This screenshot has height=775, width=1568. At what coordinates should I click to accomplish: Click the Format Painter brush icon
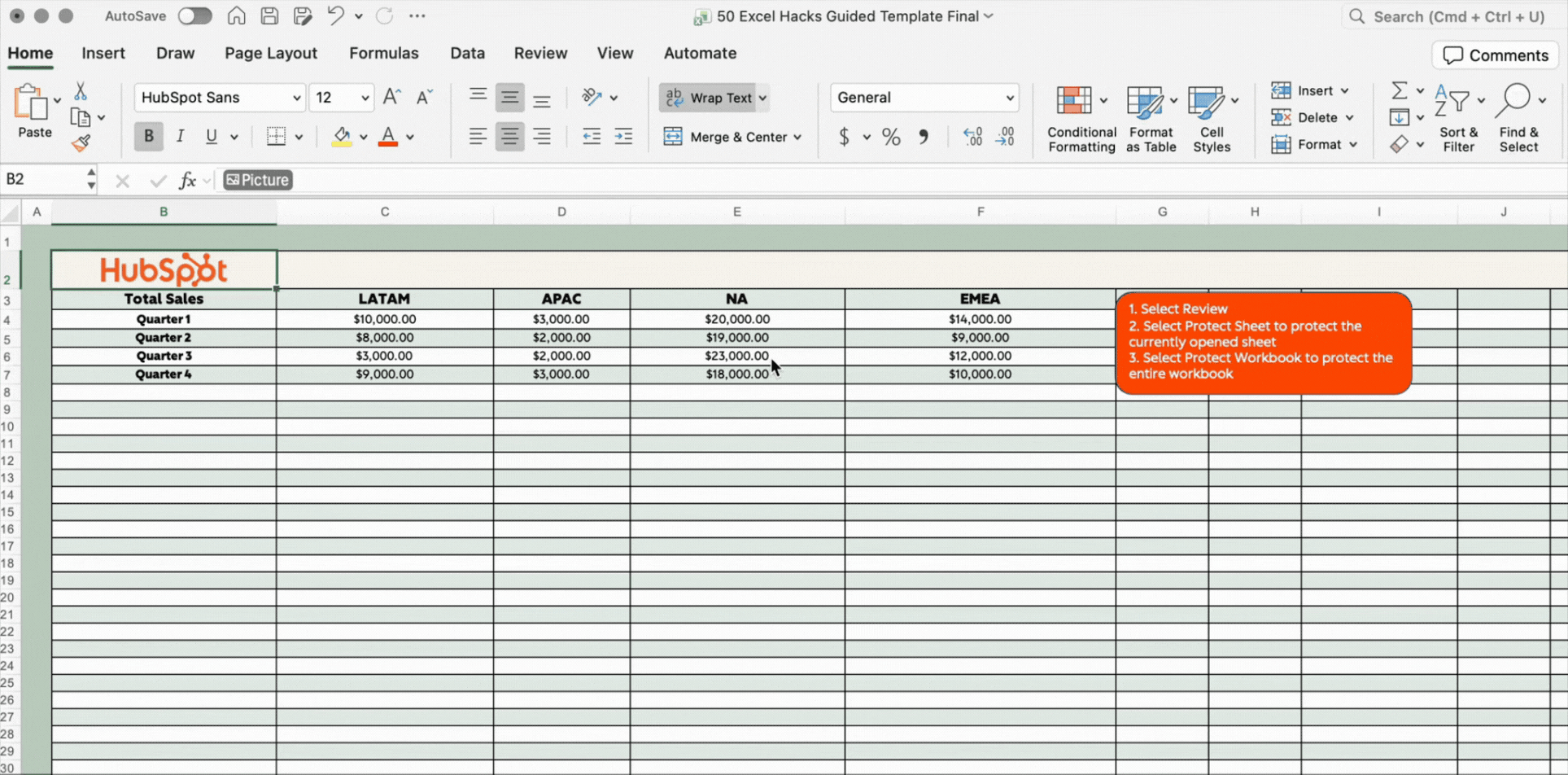coord(81,144)
